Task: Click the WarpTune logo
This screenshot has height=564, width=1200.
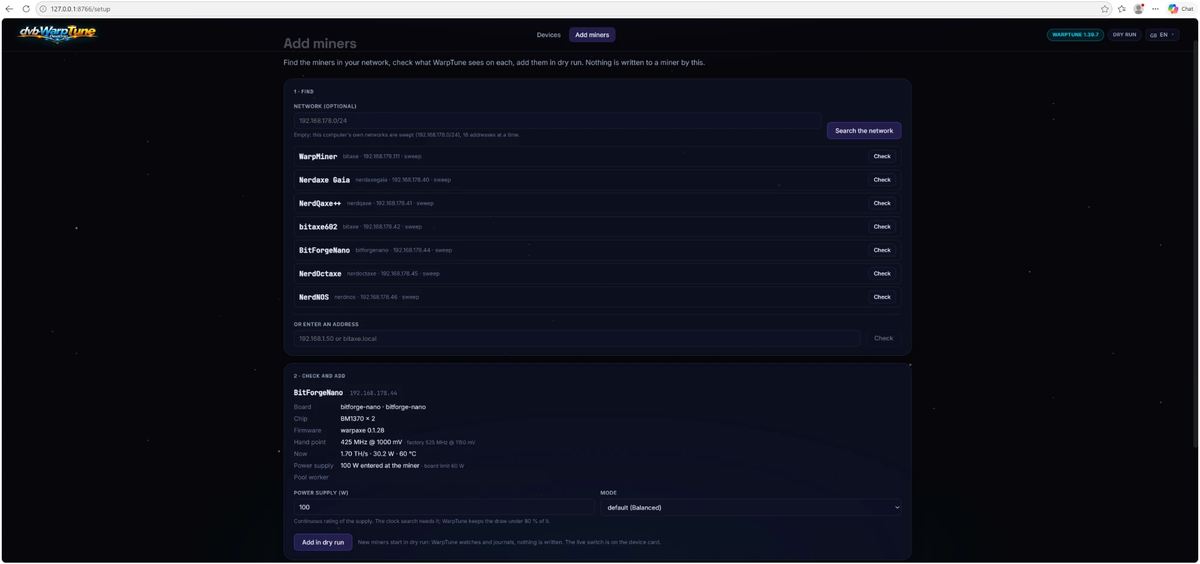Action: click(x=58, y=33)
